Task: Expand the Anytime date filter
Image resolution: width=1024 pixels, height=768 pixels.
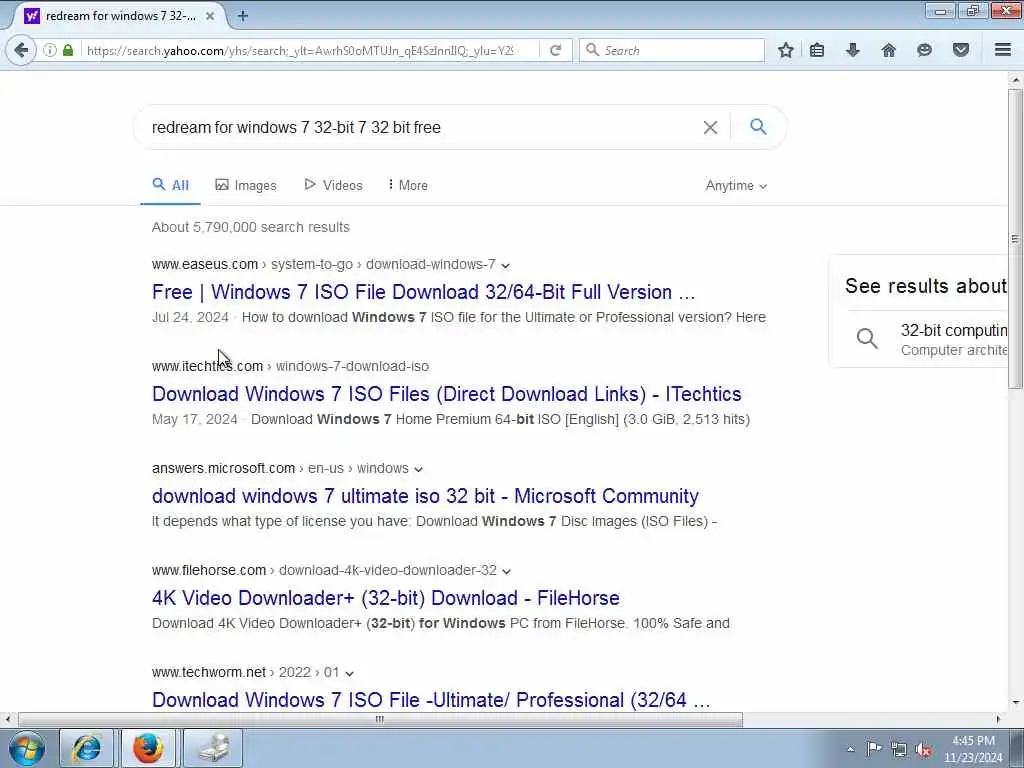Action: [736, 185]
